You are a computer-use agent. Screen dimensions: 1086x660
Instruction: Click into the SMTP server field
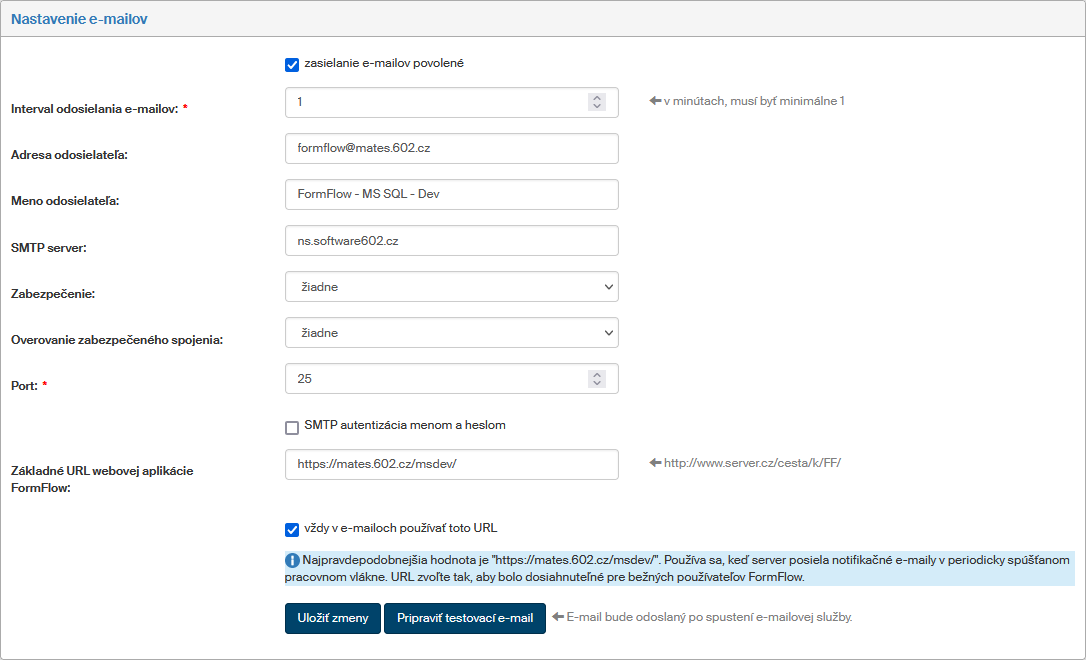451,241
